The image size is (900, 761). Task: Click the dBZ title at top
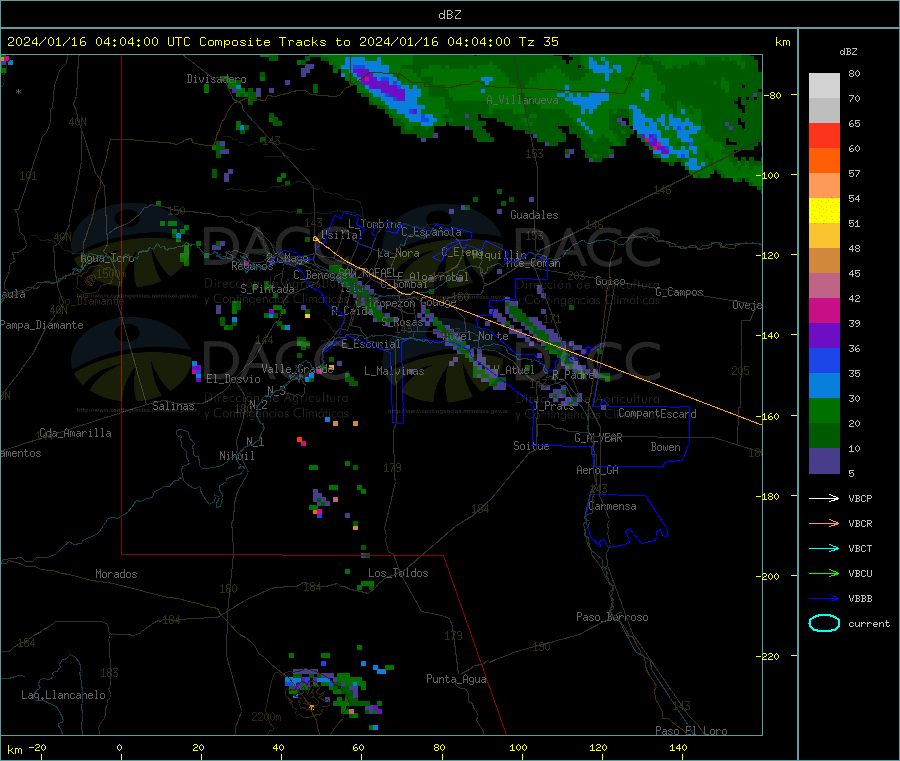pos(449,15)
